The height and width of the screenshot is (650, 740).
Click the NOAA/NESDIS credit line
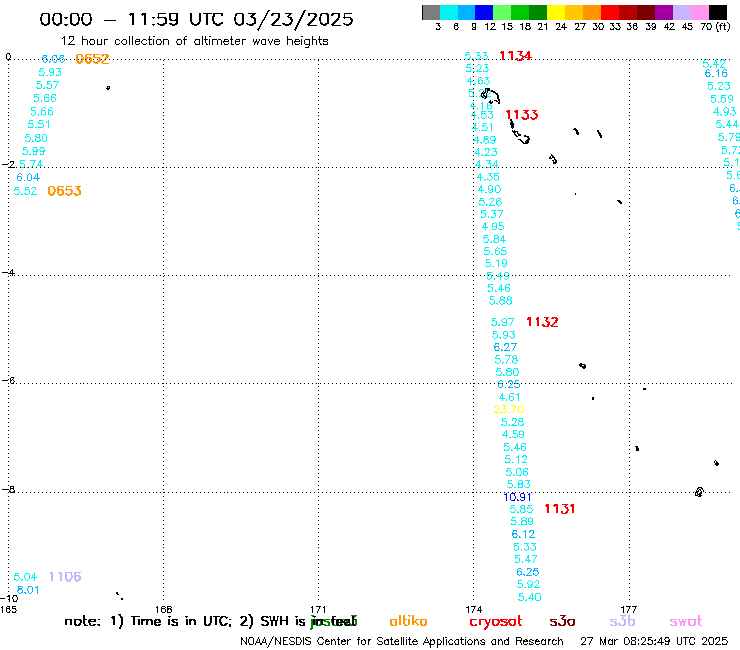(402, 641)
